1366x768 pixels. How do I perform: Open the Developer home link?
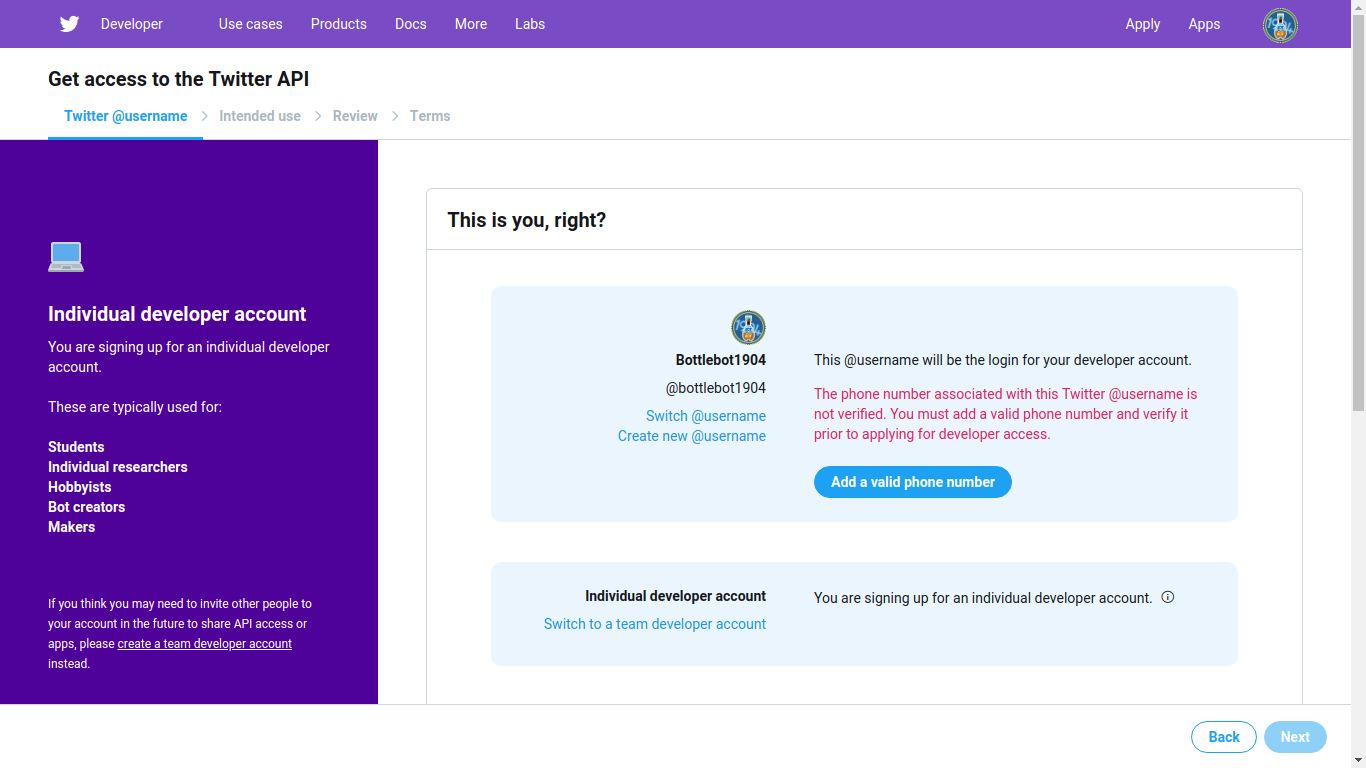132,24
